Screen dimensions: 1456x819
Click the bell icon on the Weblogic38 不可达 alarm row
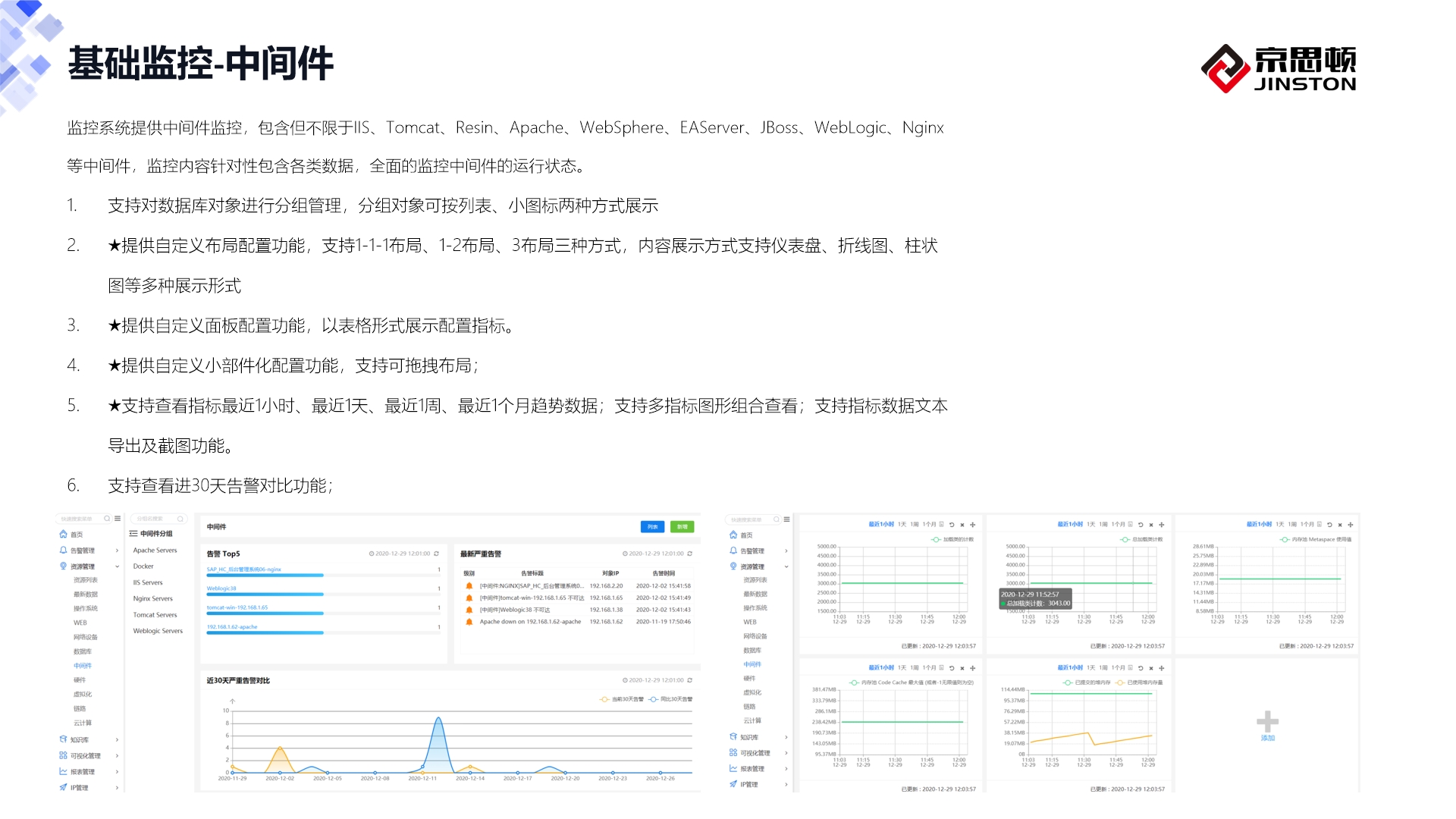(x=469, y=610)
